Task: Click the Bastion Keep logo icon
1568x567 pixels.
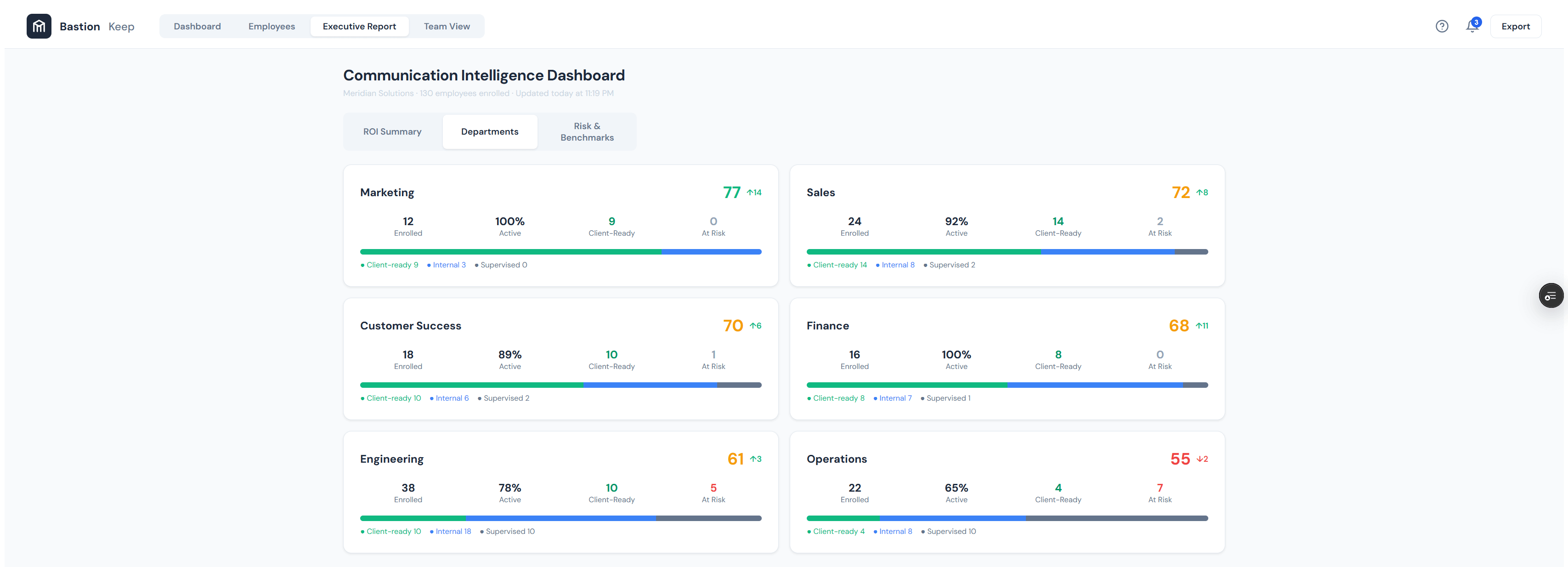Action: pyautogui.click(x=38, y=26)
